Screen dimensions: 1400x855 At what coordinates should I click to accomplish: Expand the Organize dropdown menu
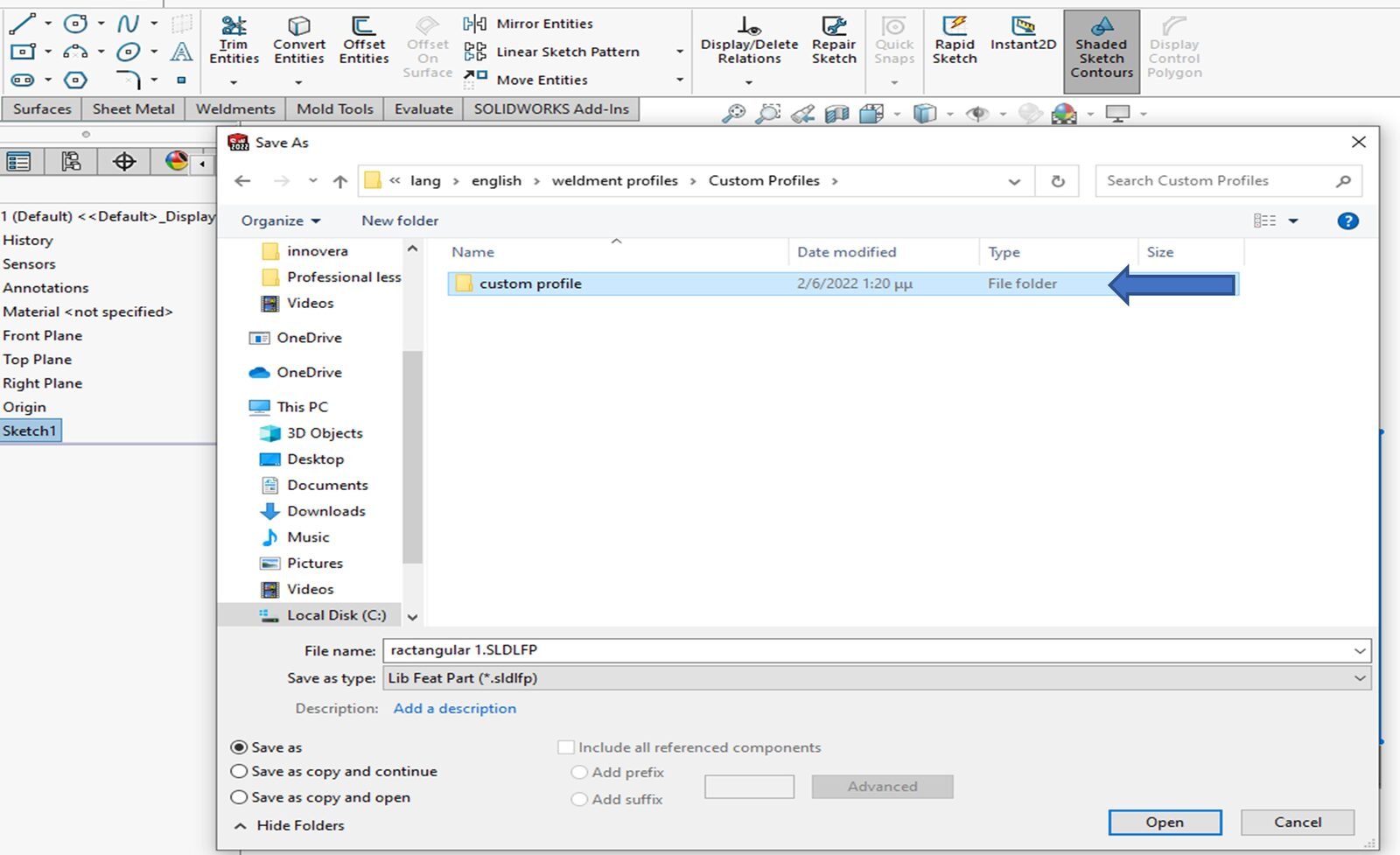pyautogui.click(x=280, y=221)
